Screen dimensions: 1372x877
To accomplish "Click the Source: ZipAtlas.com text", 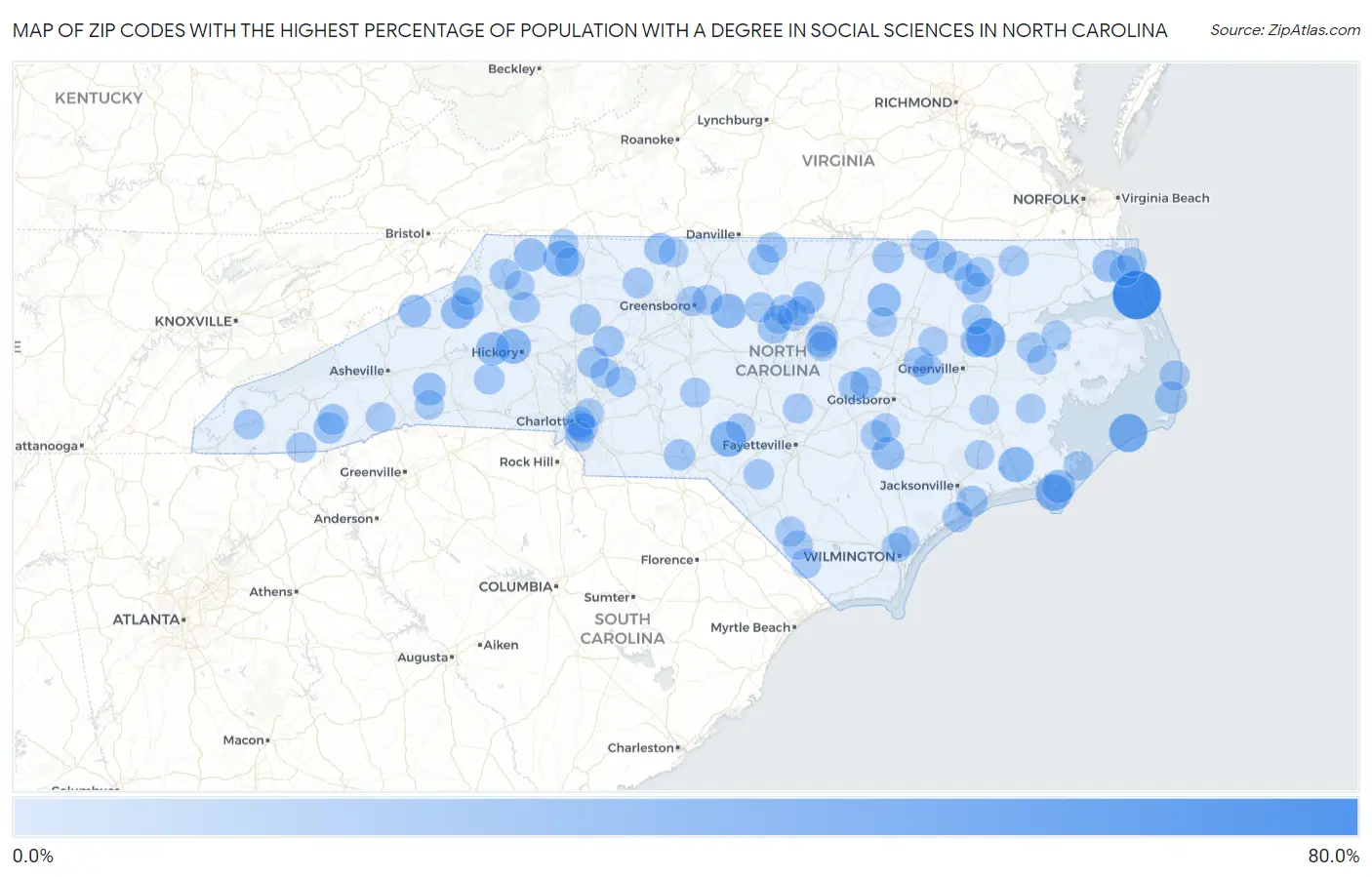I will point(1285,30).
